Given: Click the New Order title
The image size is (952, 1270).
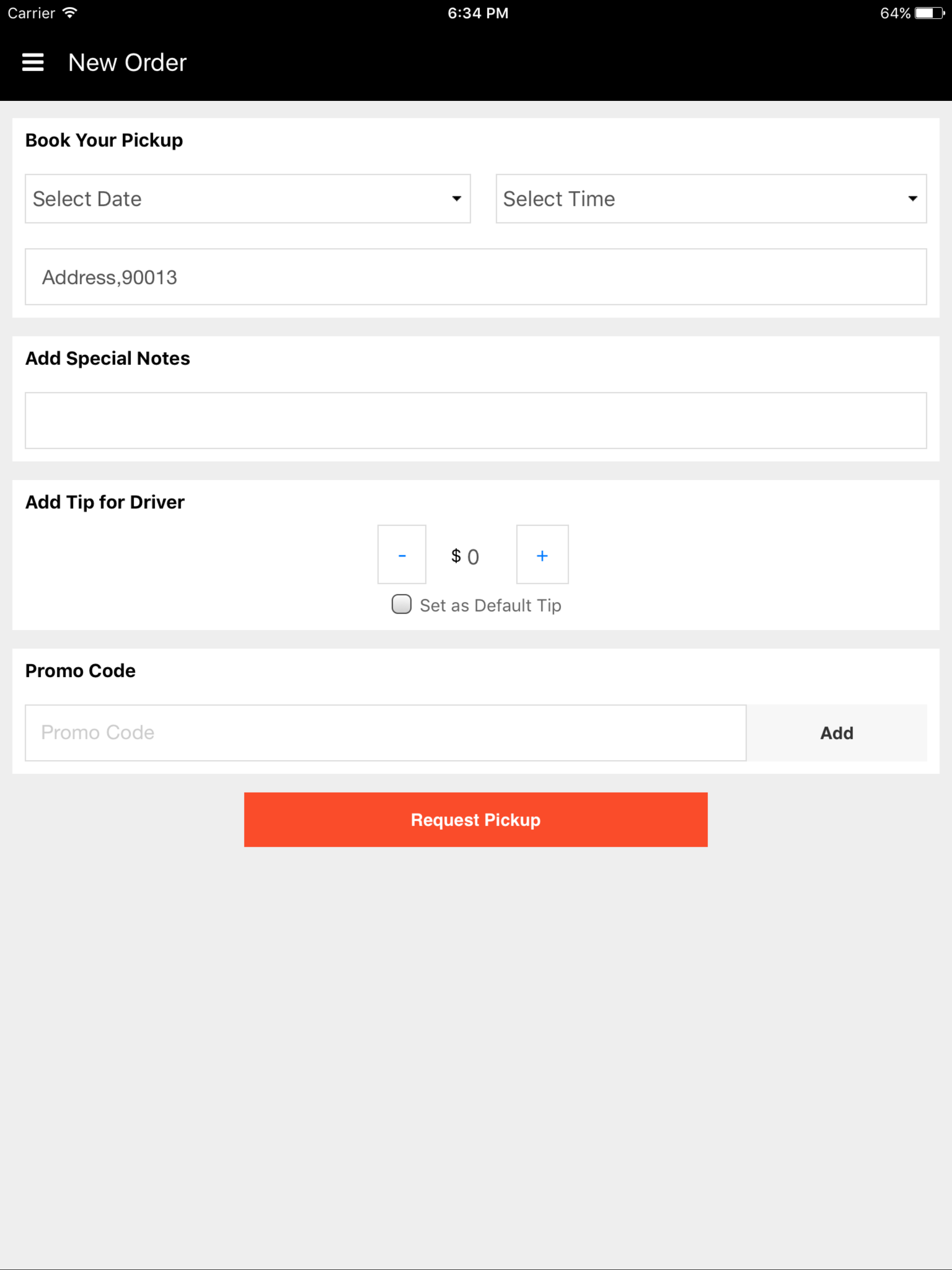Looking at the screenshot, I should 127,63.
